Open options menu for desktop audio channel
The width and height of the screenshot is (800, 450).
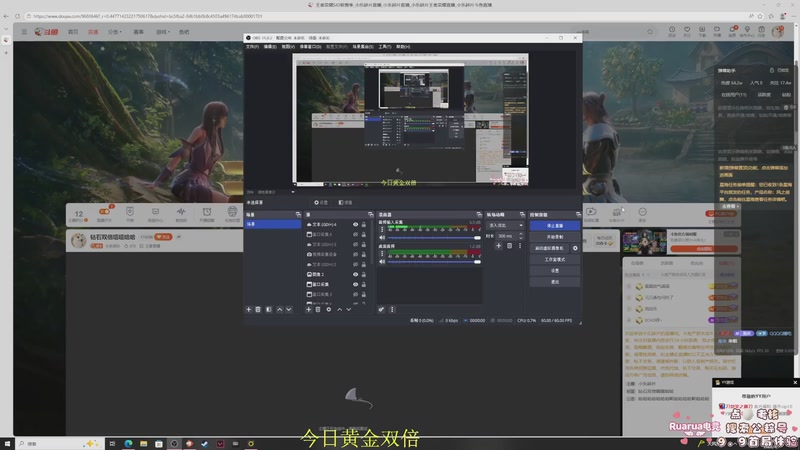tap(382, 254)
